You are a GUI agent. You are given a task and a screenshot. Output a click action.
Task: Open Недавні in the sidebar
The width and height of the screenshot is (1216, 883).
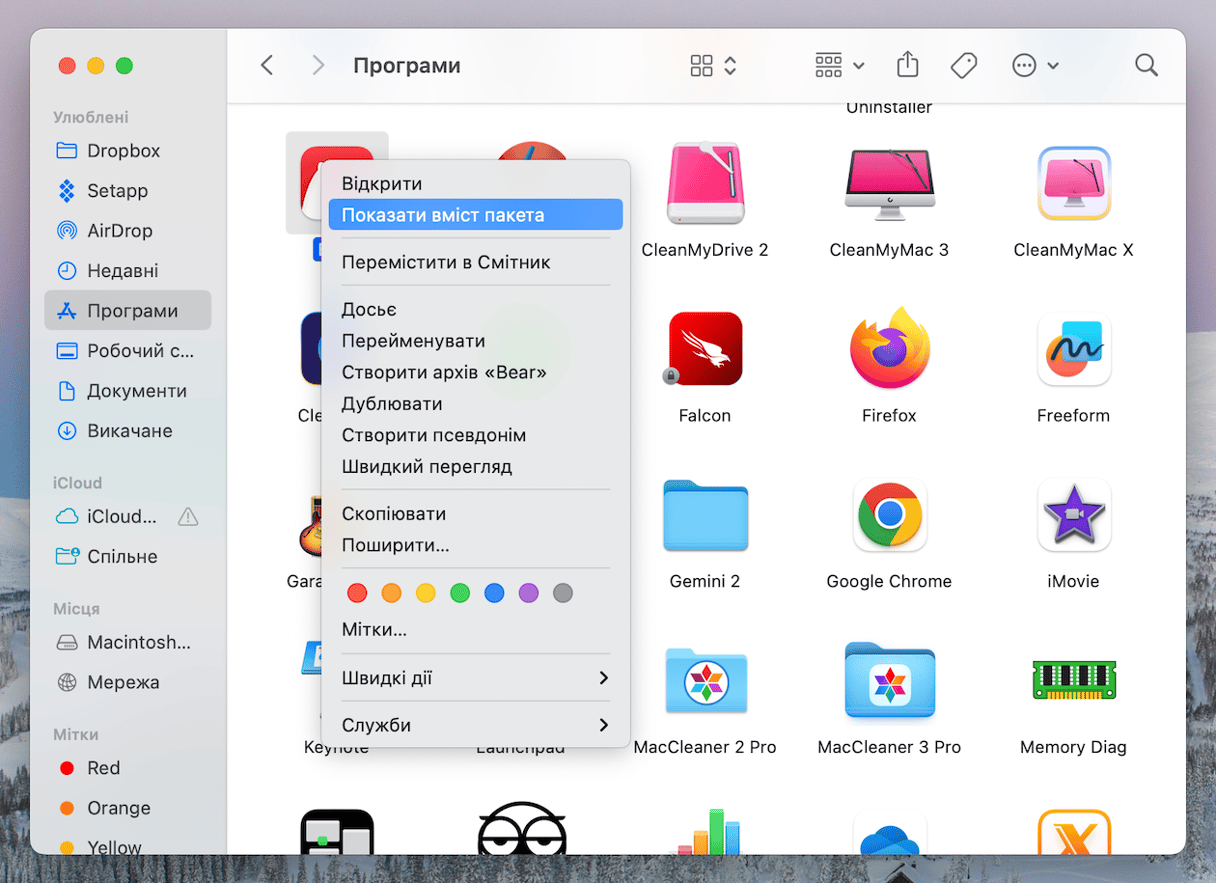tap(128, 271)
